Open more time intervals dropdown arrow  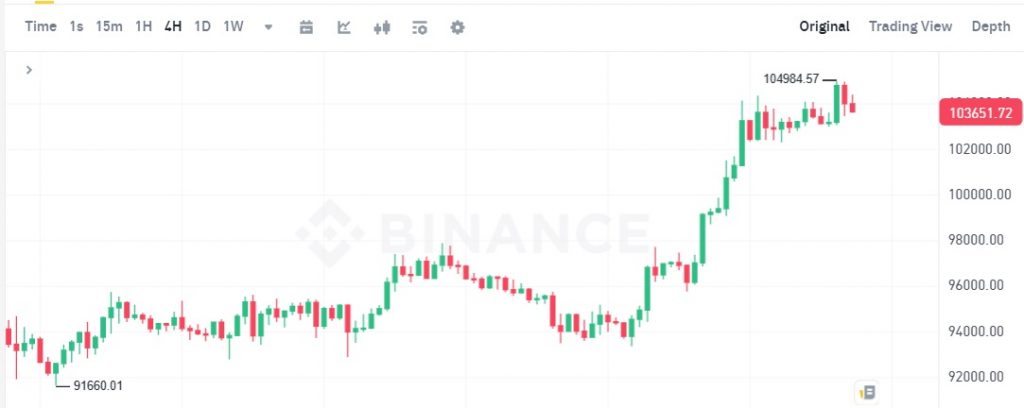(268, 27)
